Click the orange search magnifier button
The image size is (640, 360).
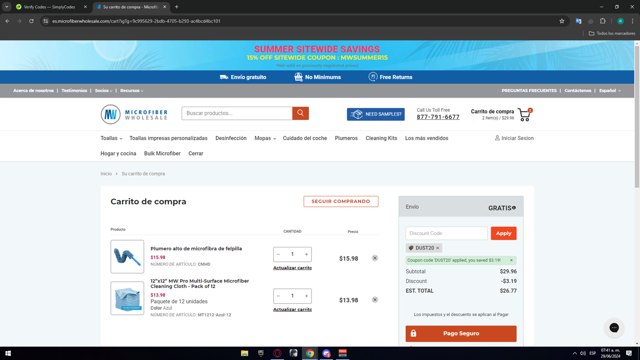coord(300,113)
